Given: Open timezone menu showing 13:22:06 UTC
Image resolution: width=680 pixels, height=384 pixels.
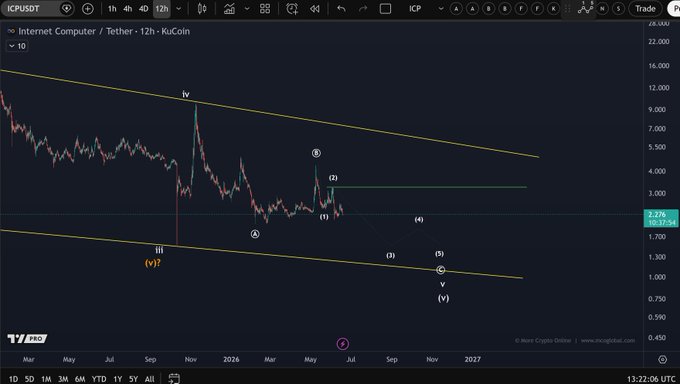Looking at the screenshot, I should click(x=651, y=379).
